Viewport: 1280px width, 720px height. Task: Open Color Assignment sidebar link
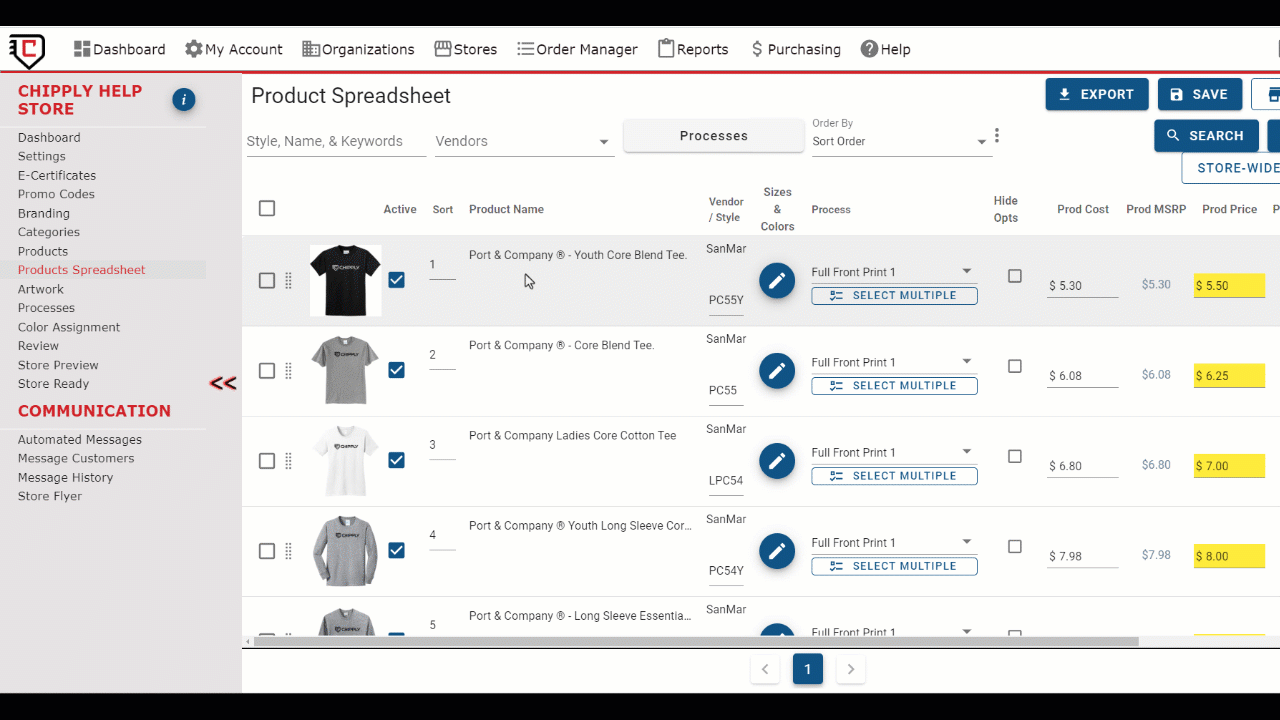[x=69, y=327]
